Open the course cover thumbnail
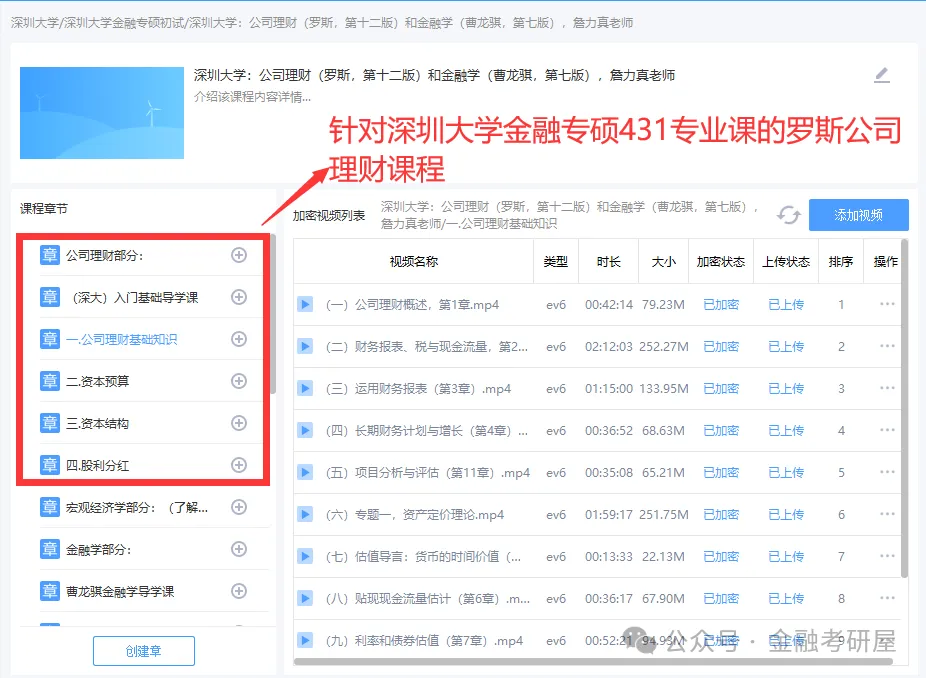 click(102, 113)
